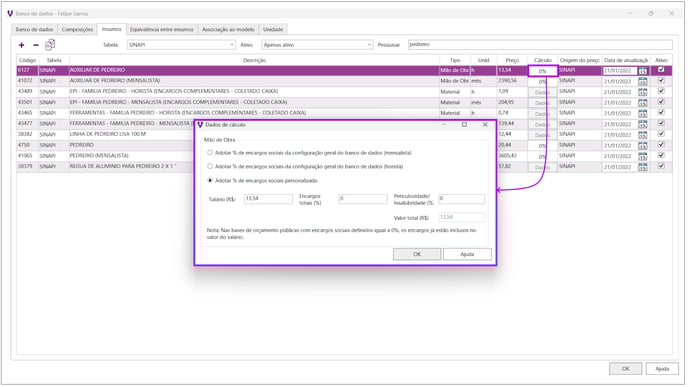Open the Associação ao modelo tab
This screenshot has height=387, width=688.
[x=228, y=29]
